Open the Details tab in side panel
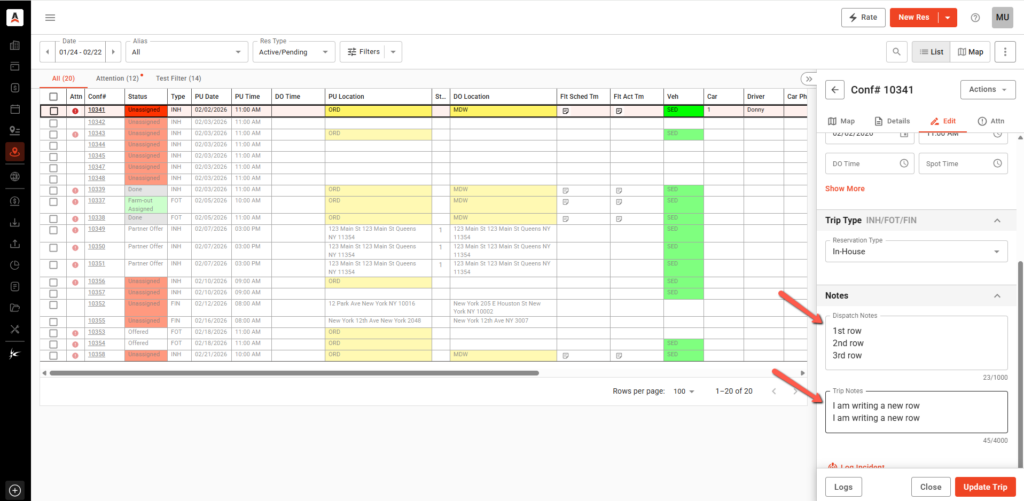The image size is (1024, 501). (891, 120)
